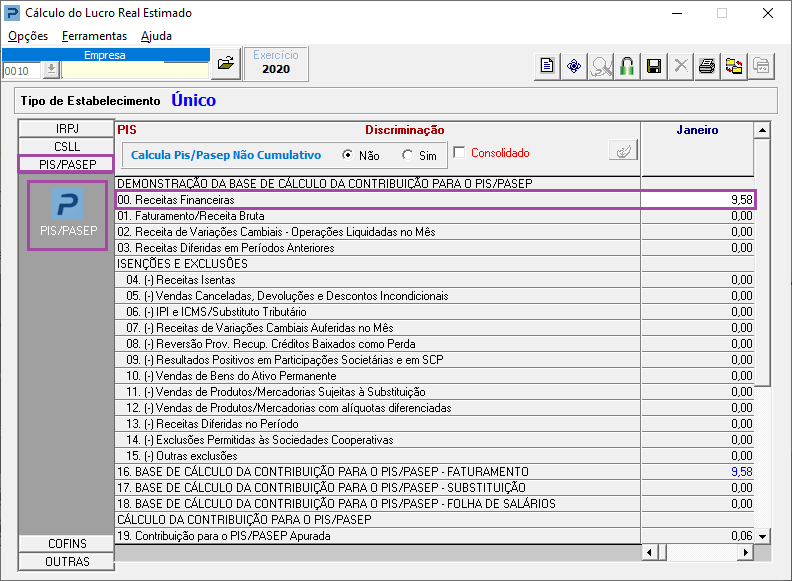The height and width of the screenshot is (581, 792).
Task: Select row 14. Exclusões Permitidas às Sociedades Cooperativas
Action: point(378,440)
